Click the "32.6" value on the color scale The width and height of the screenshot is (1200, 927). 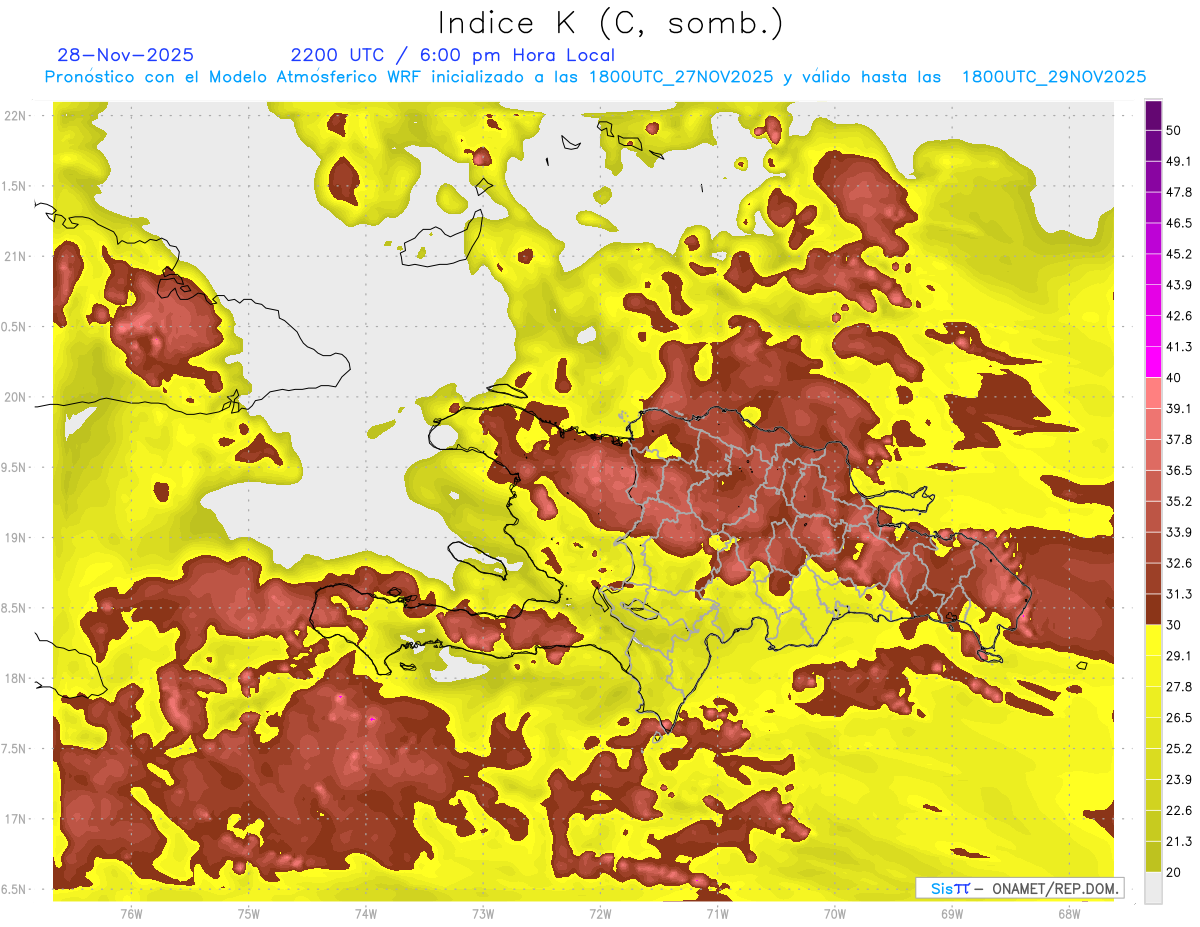(1179, 563)
